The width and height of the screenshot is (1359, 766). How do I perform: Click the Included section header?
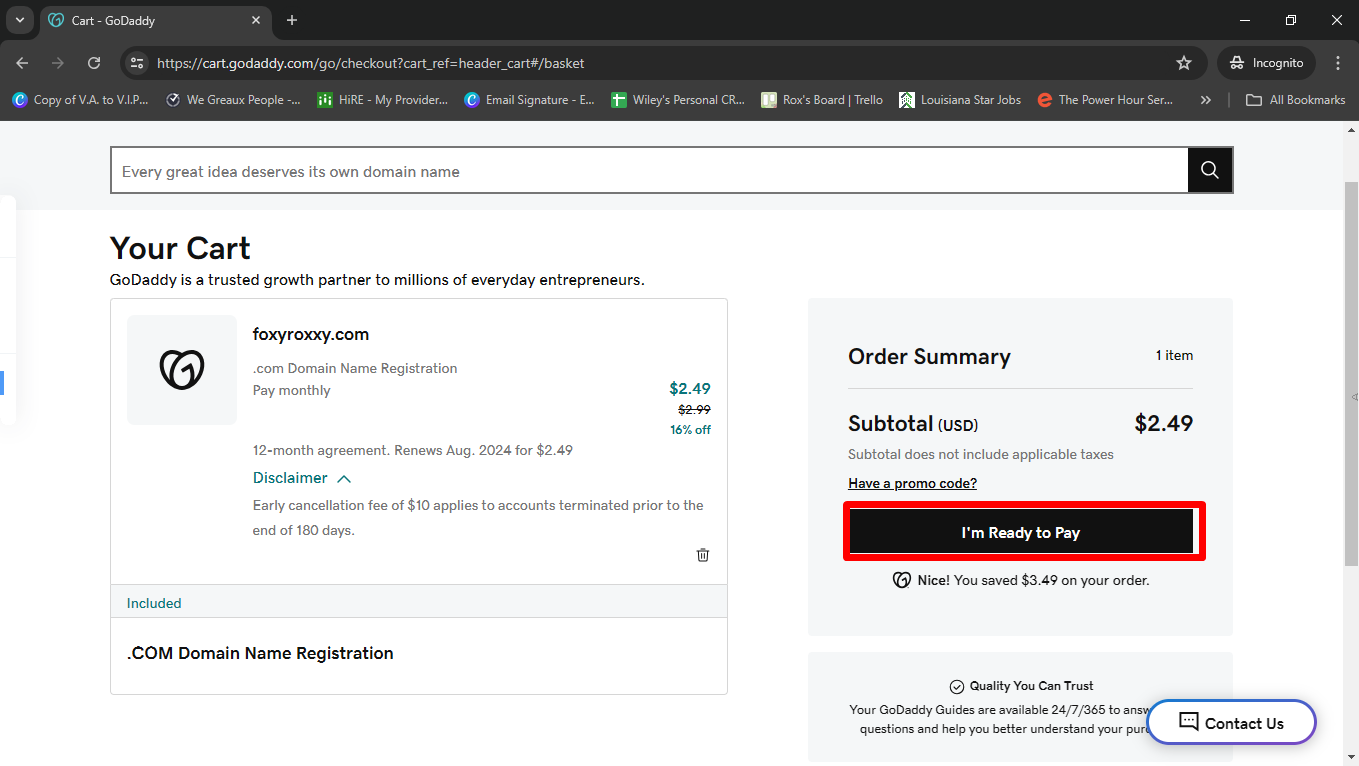point(419,603)
